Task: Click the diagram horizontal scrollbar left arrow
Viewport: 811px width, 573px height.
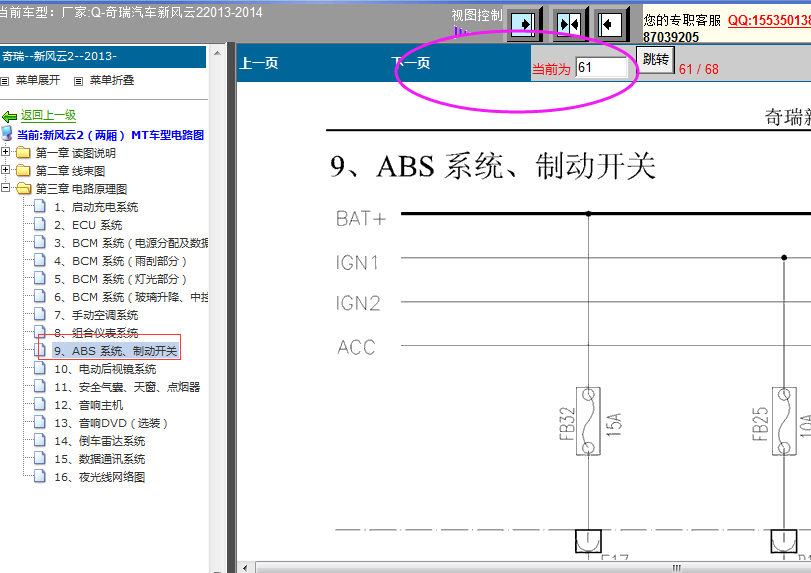Action: [x=245, y=568]
